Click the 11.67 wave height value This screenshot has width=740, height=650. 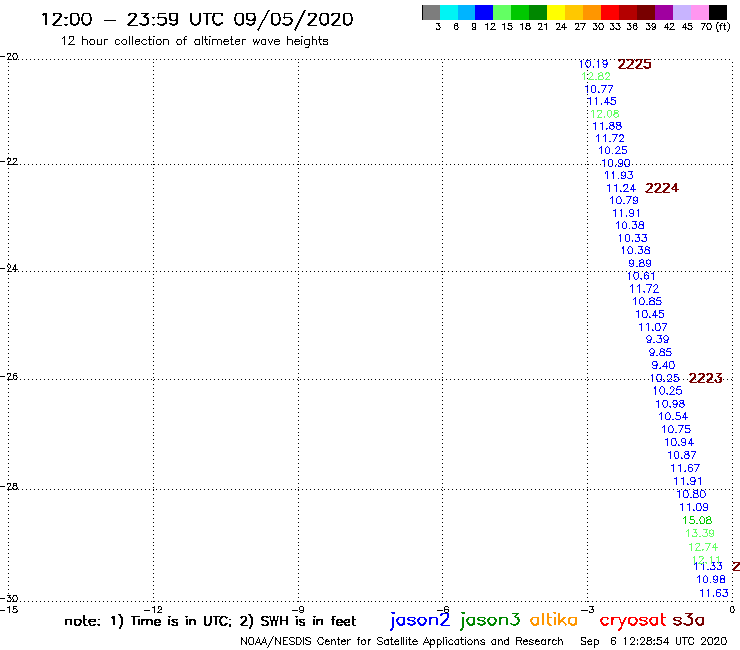click(685, 468)
